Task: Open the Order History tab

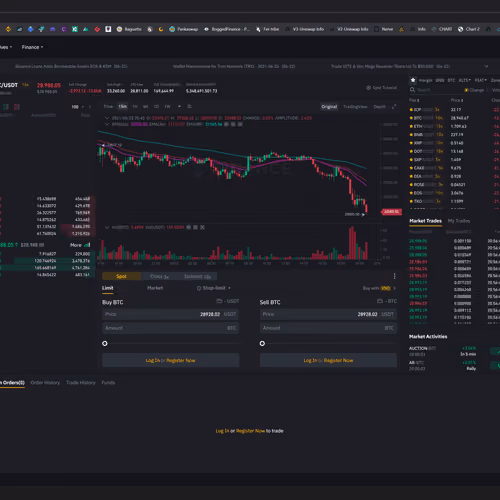Action: (45, 383)
